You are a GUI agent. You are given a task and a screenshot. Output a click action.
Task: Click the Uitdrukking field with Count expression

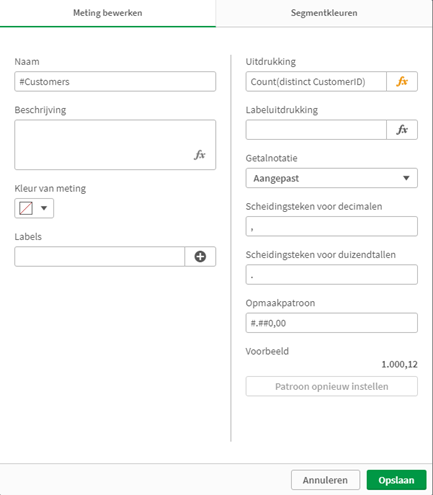click(316, 81)
